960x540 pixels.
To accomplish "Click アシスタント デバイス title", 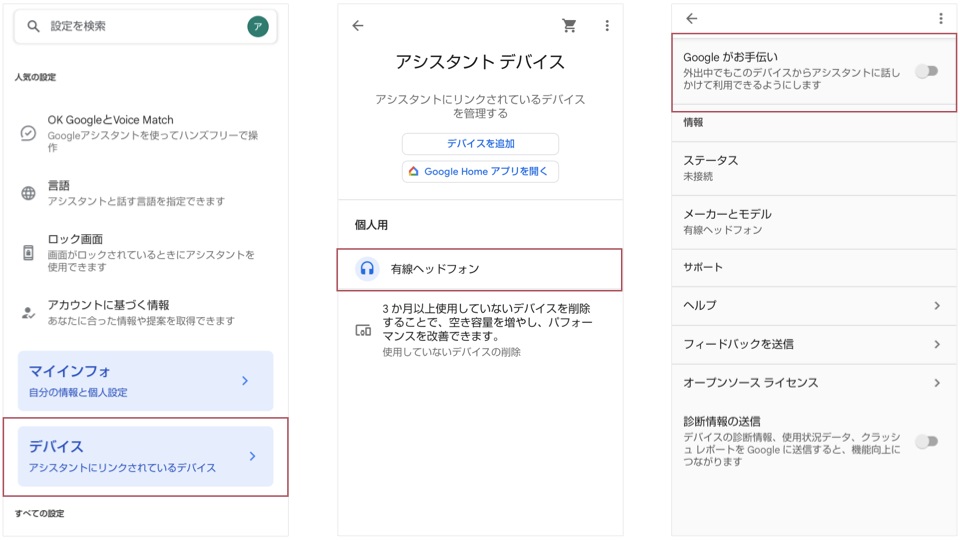I will [x=480, y=62].
